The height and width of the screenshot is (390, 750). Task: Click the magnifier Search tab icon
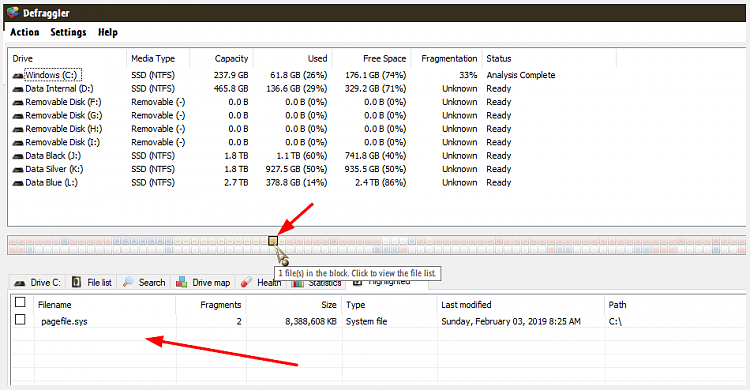(x=128, y=282)
